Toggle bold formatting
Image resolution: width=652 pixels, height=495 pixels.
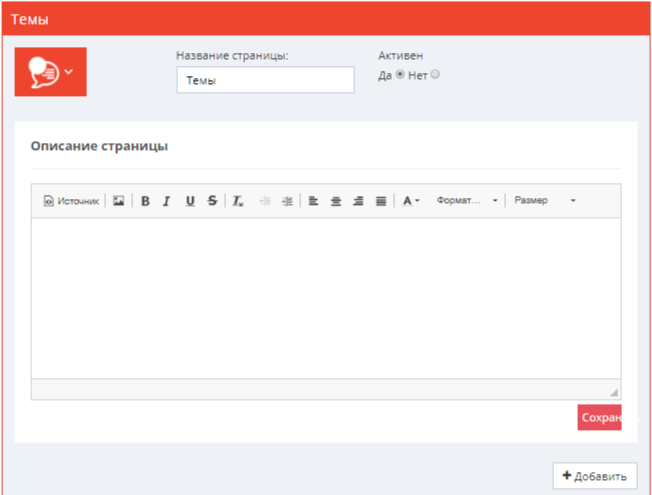(x=145, y=201)
